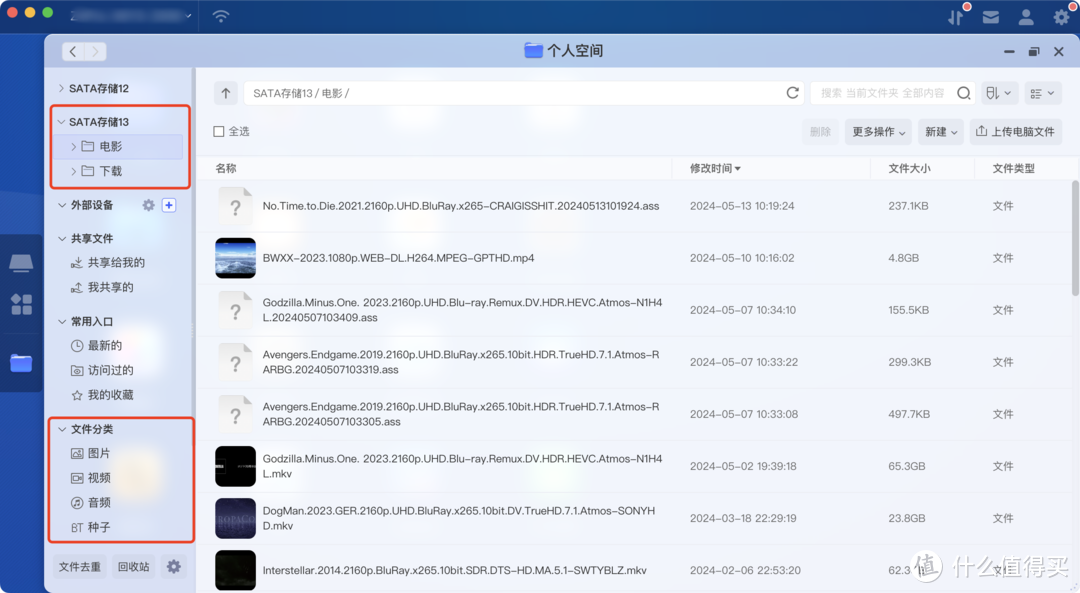This screenshot has height=593, width=1080.
Task: Collapse the 常用入口 section
Action: tap(62, 322)
